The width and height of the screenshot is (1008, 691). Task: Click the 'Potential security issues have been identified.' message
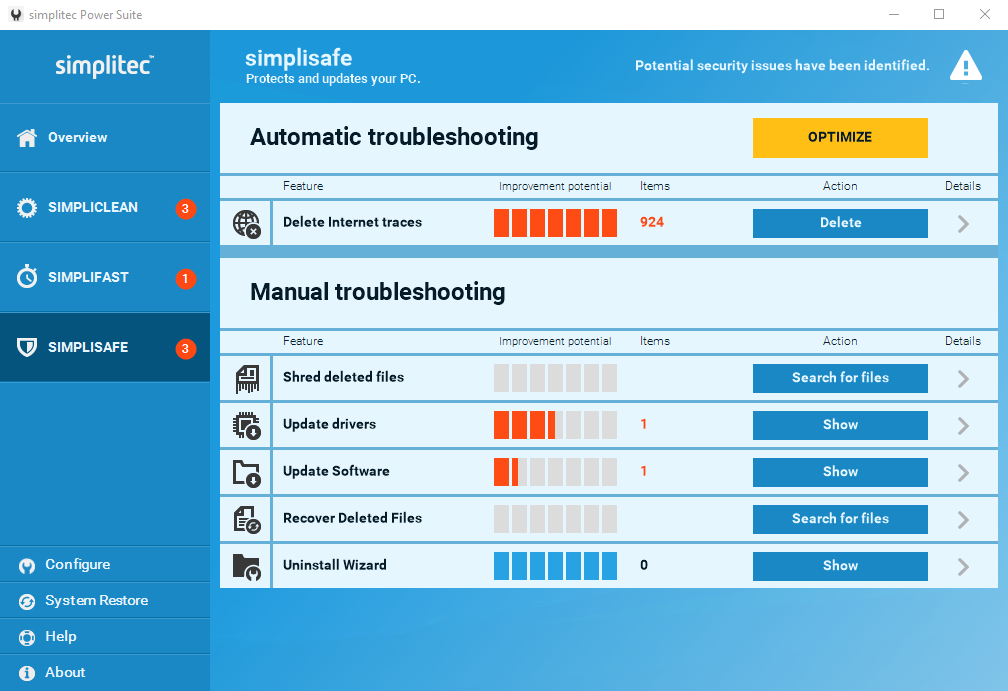pyautogui.click(x=782, y=66)
